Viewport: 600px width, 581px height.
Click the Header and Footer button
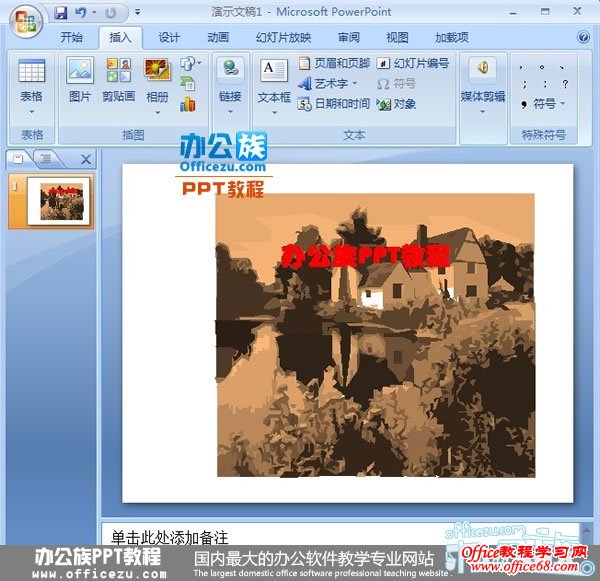pos(334,63)
